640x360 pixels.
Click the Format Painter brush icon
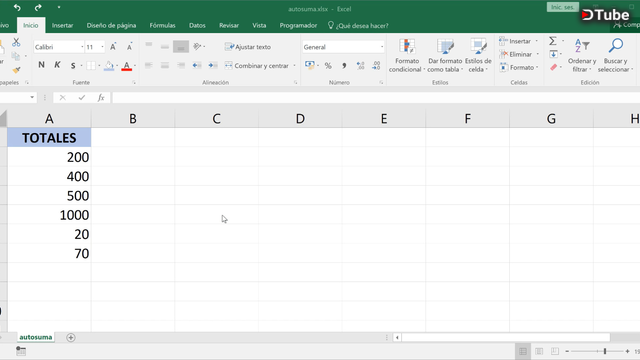point(16,70)
